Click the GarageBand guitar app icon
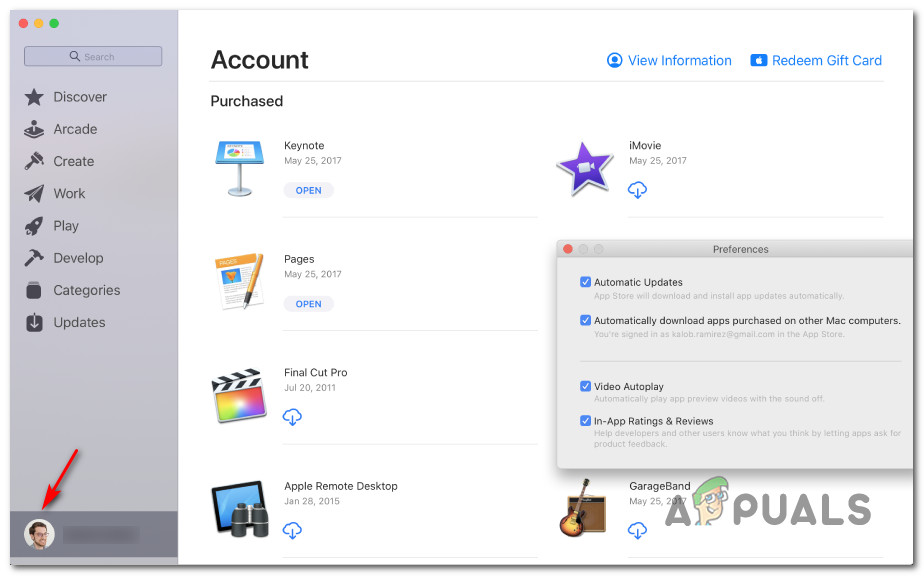 [582, 509]
